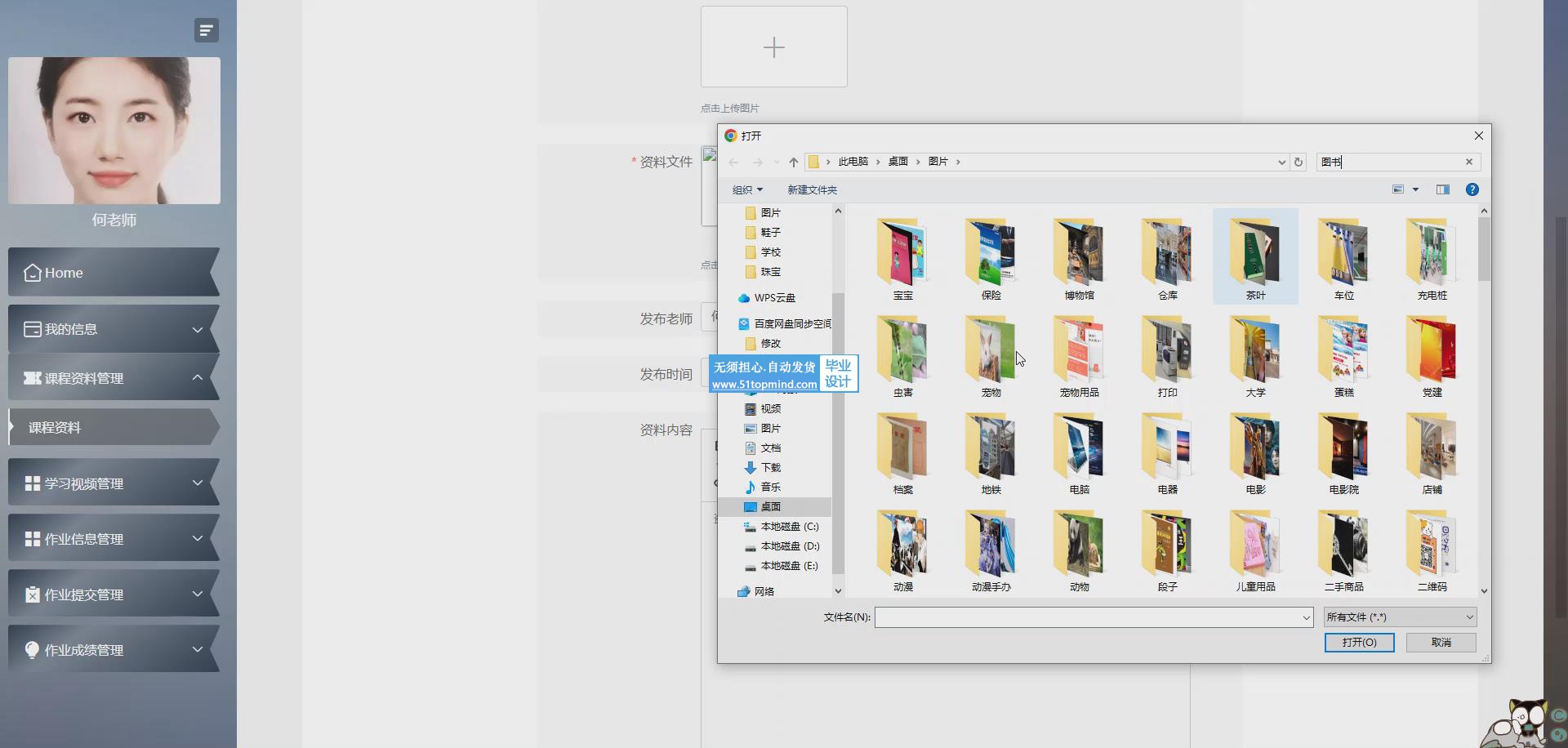The width and height of the screenshot is (1568, 748).
Task: Select 网络 in the navigation tree
Action: [x=764, y=591]
